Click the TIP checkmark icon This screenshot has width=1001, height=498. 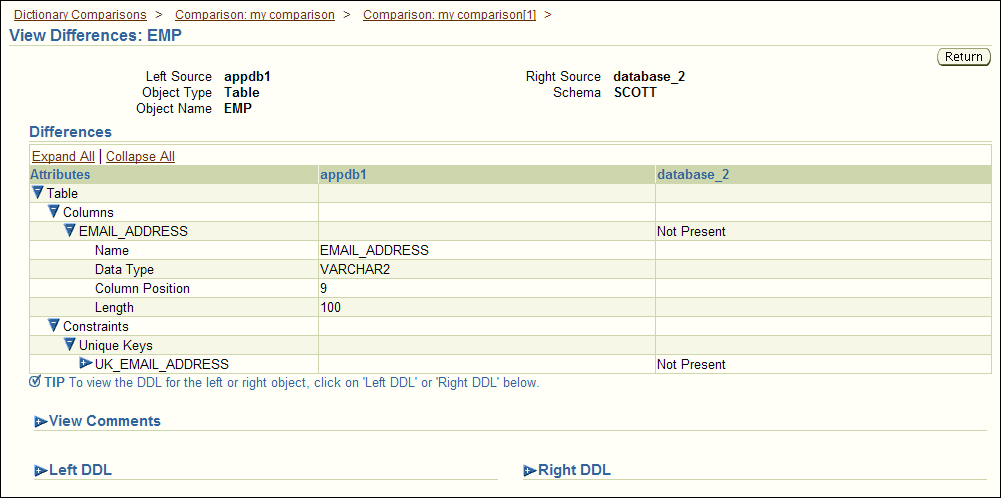click(x=35, y=382)
